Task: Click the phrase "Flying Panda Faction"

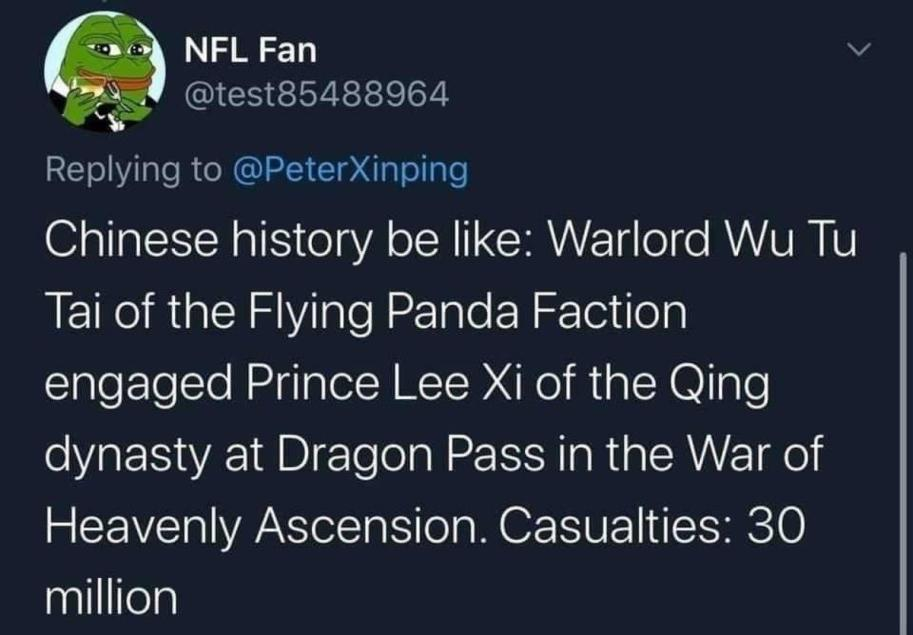Action: [468, 313]
